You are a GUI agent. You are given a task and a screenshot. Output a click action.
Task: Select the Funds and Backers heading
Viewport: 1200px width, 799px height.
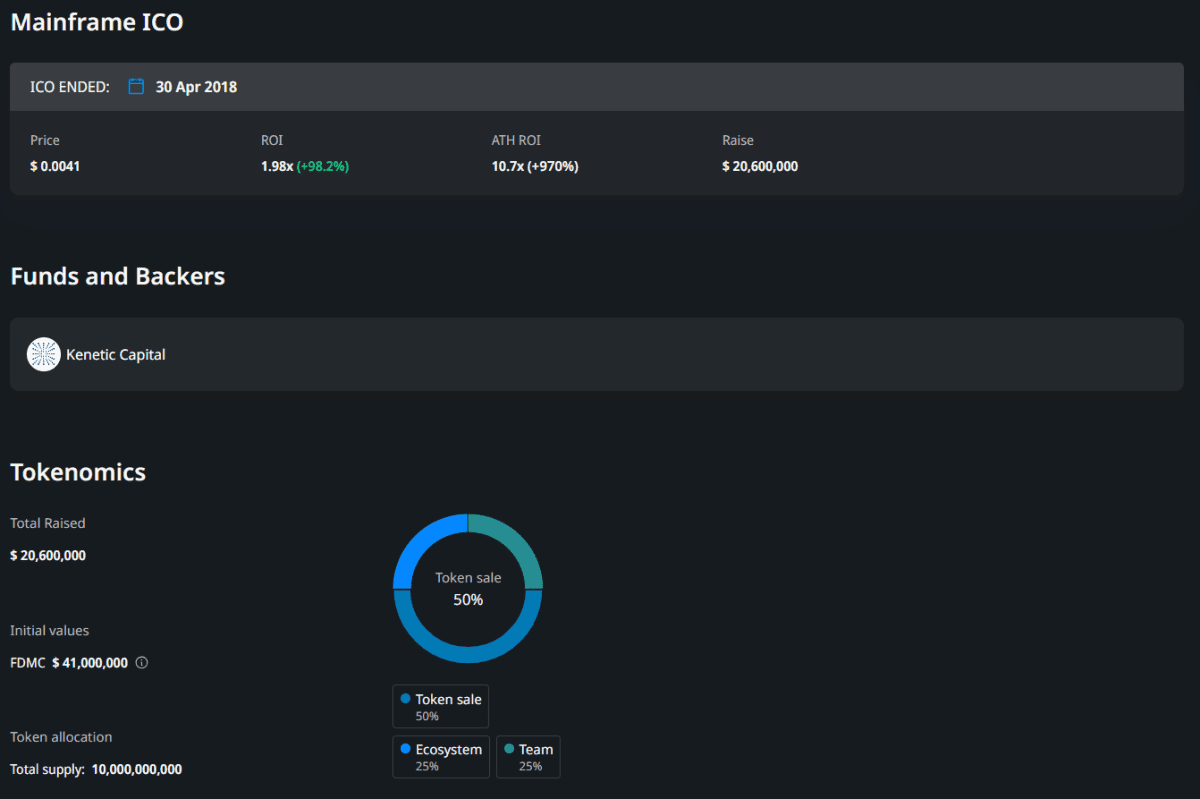(117, 276)
